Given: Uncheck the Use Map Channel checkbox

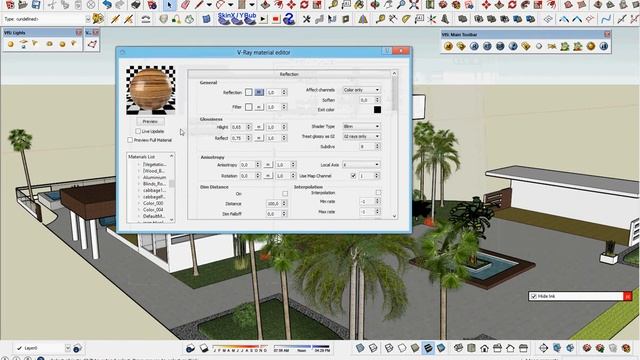Looking at the screenshot, I should coord(353,176).
